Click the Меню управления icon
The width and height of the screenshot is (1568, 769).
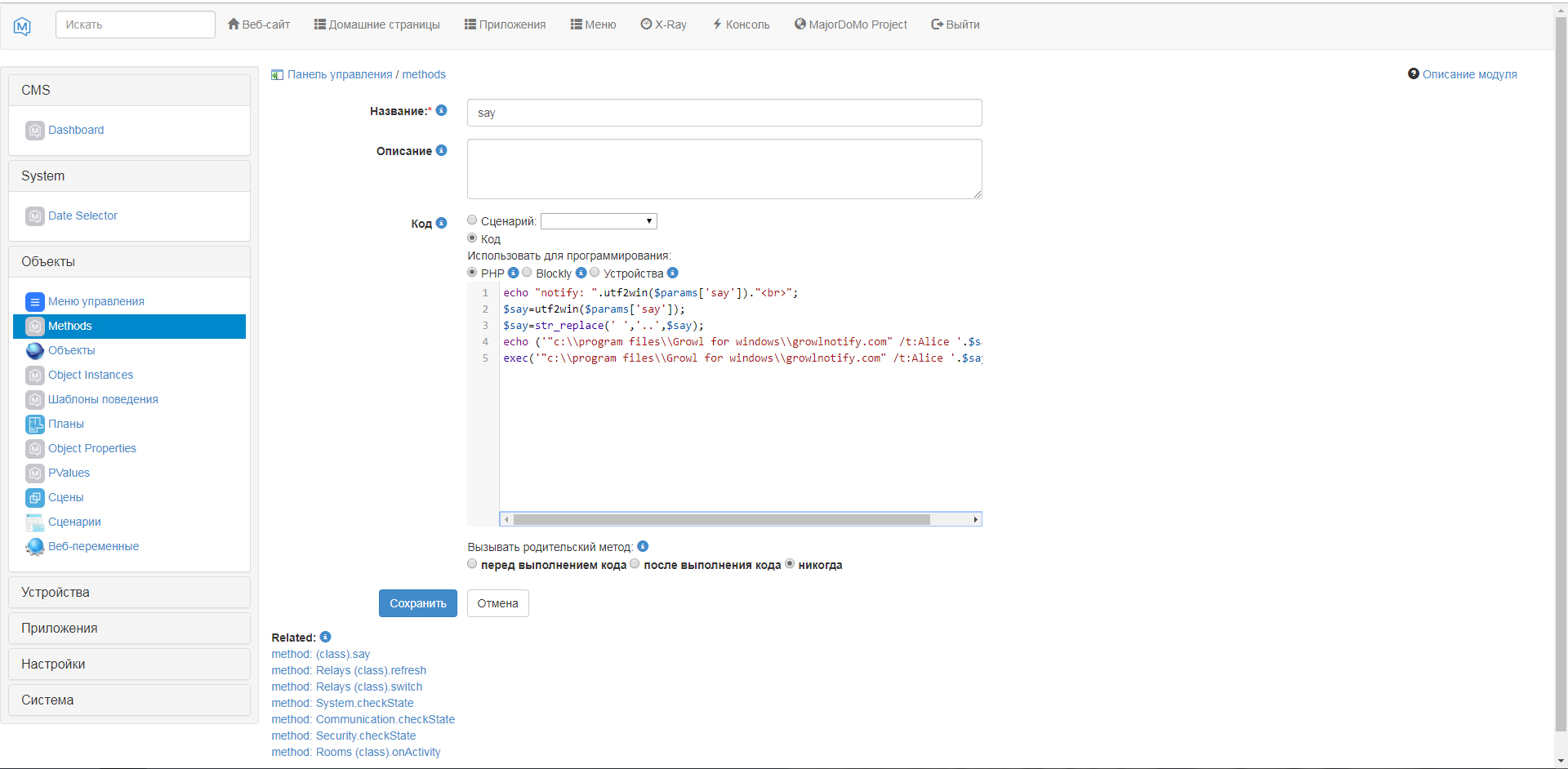[x=35, y=302]
